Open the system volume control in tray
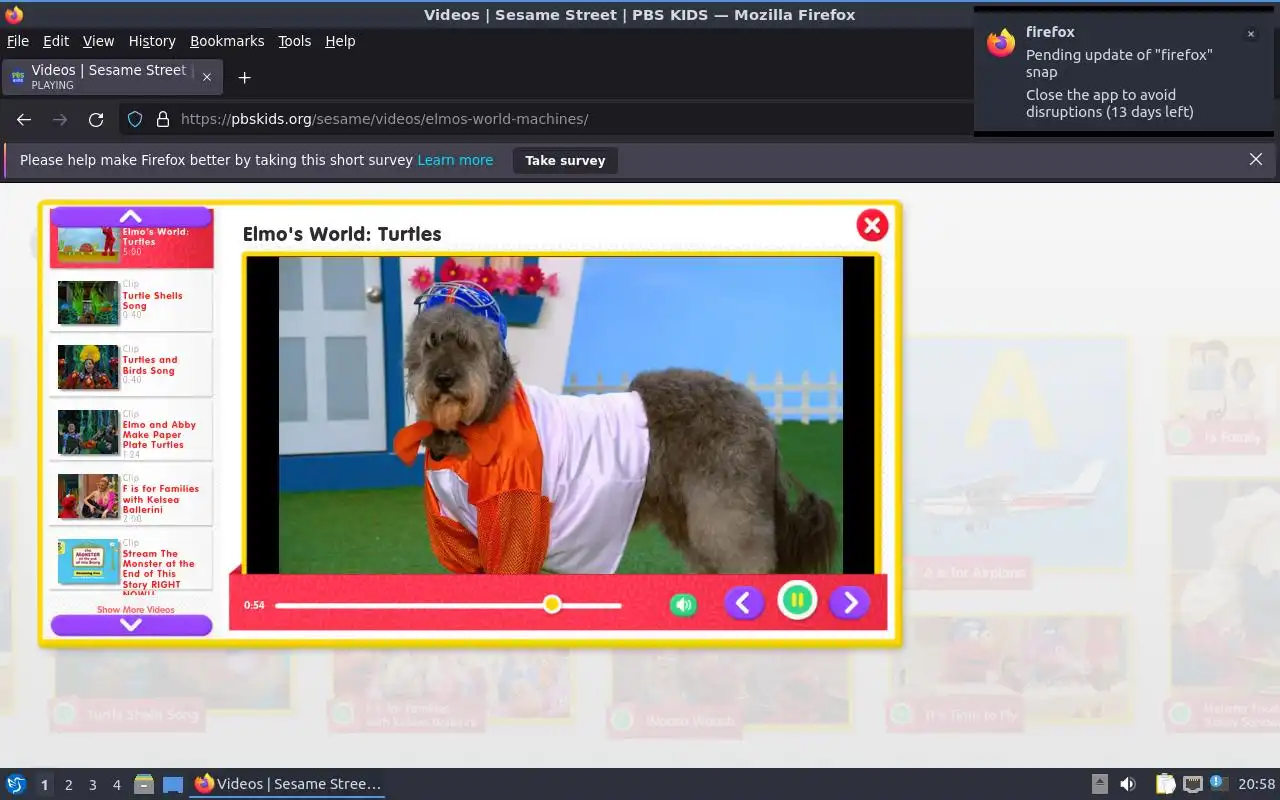 (1127, 784)
